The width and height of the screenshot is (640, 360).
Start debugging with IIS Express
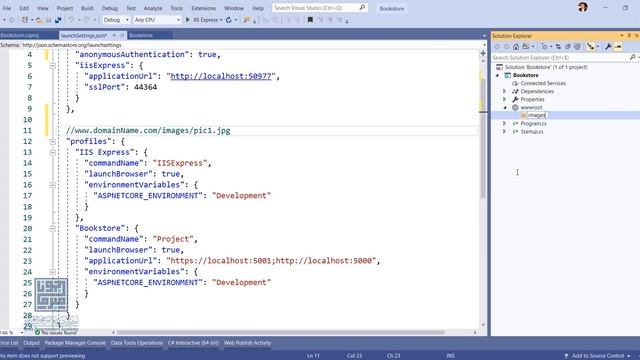pyautogui.click(x=203, y=20)
